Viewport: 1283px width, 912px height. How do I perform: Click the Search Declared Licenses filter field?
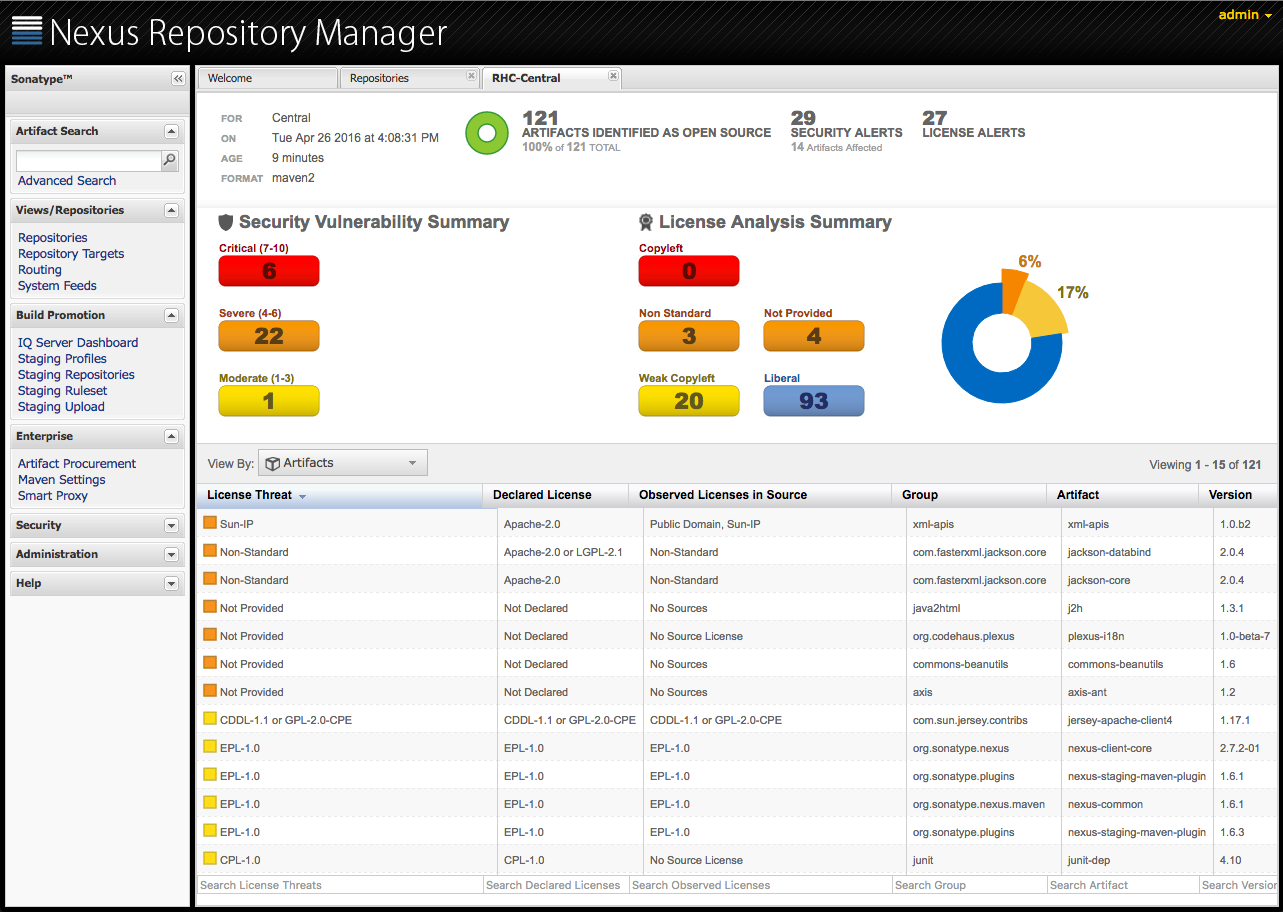(x=555, y=885)
